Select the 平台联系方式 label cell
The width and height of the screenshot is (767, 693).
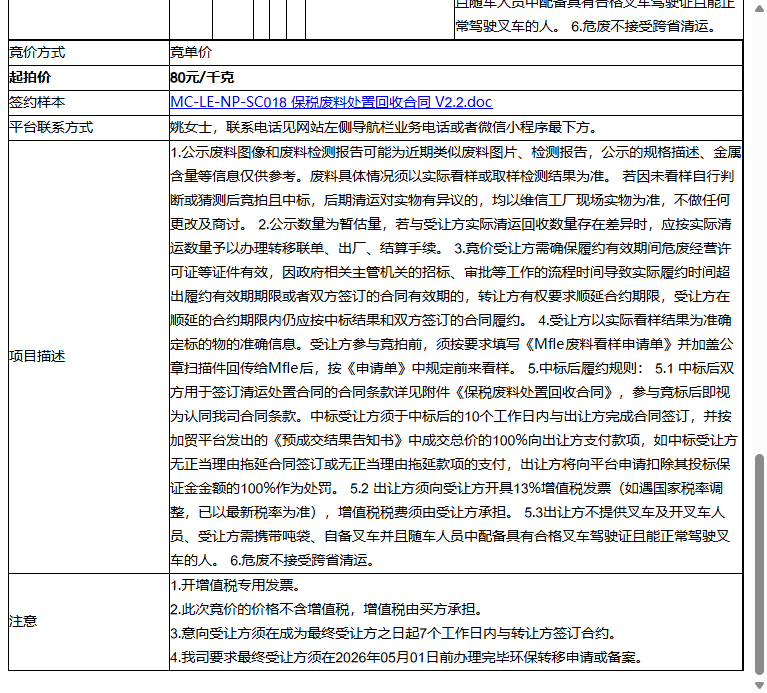89,127
